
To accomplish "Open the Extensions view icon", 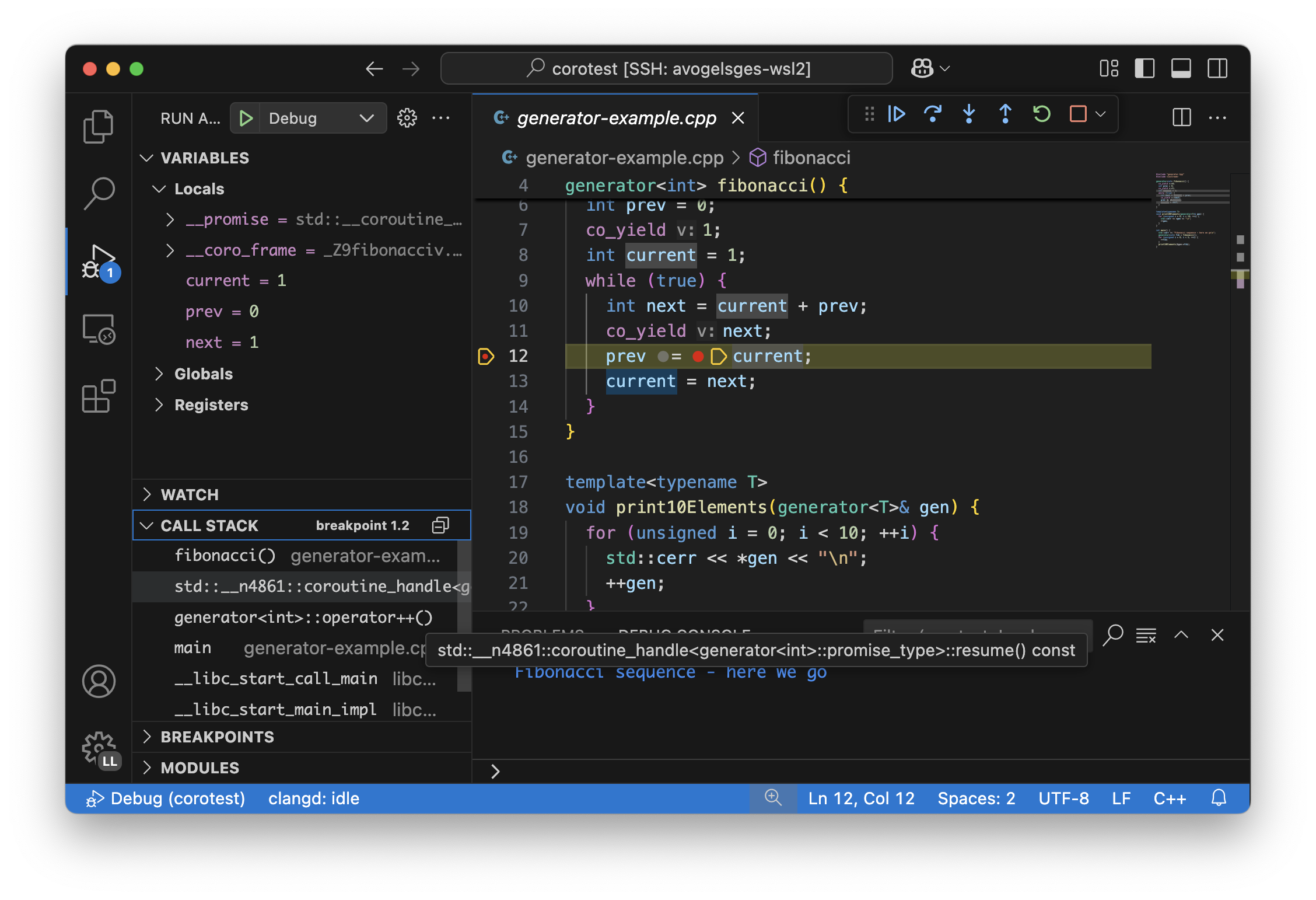I will pyautogui.click(x=99, y=396).
